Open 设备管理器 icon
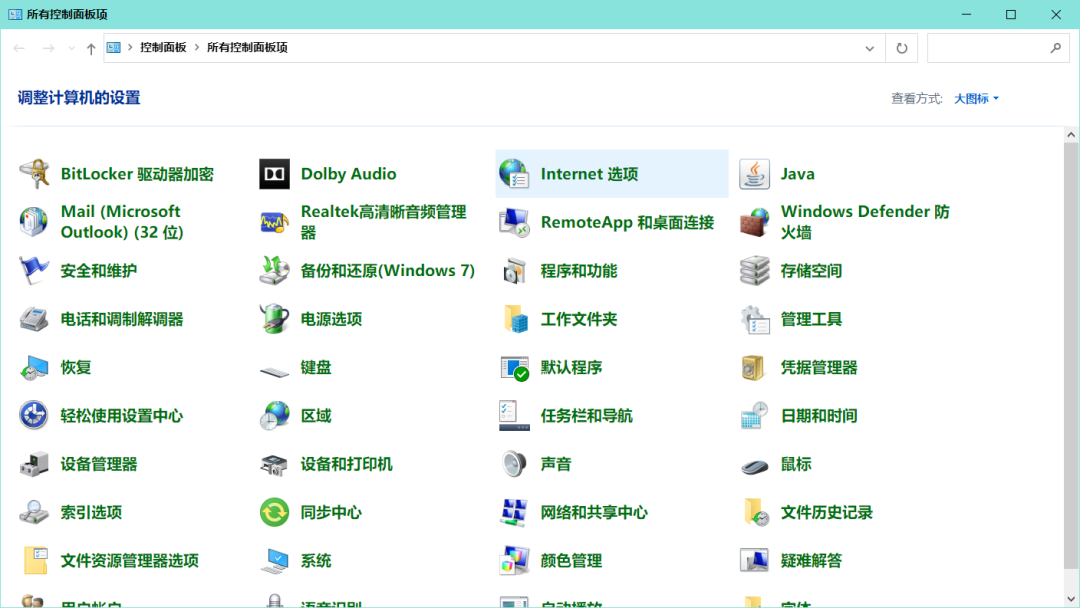The image size is (1080, 608). 34,464
